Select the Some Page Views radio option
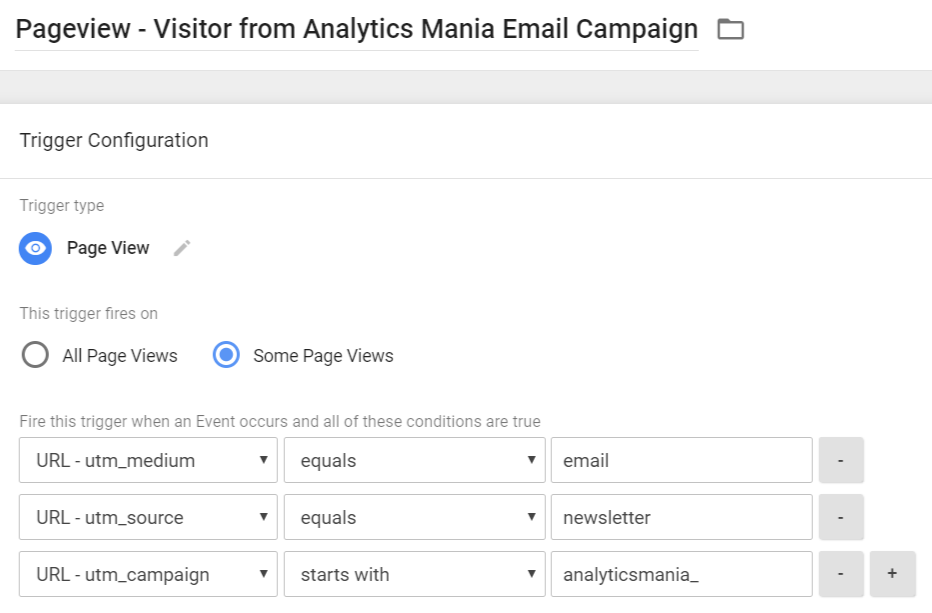 tap(227, 355)
